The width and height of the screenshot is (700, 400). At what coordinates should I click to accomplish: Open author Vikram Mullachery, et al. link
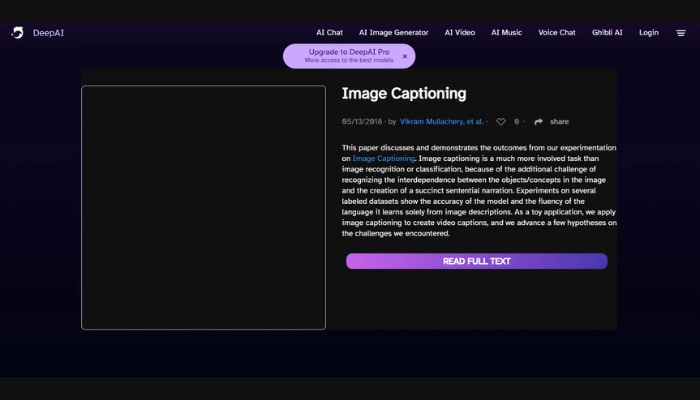point(442,121)
